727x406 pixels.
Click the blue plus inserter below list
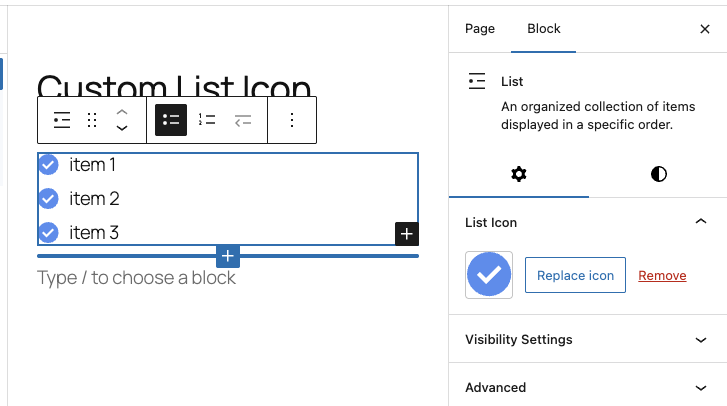[228, 256]
